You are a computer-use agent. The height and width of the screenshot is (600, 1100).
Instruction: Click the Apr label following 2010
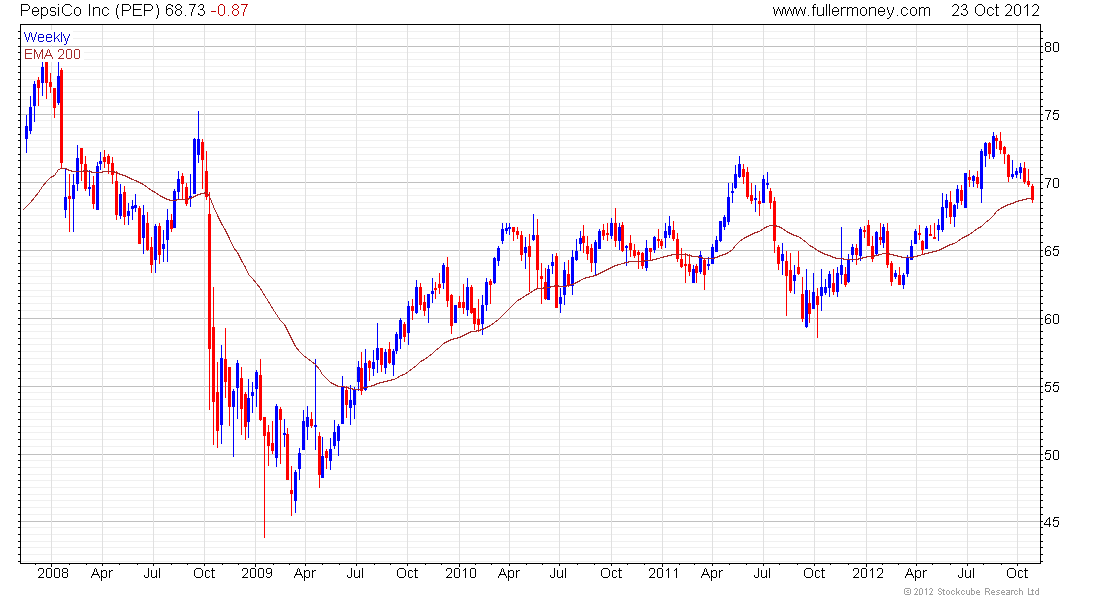[509, 573]
